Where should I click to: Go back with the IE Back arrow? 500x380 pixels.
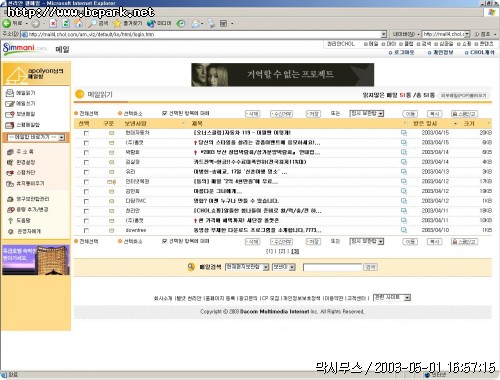click(7, 23)
